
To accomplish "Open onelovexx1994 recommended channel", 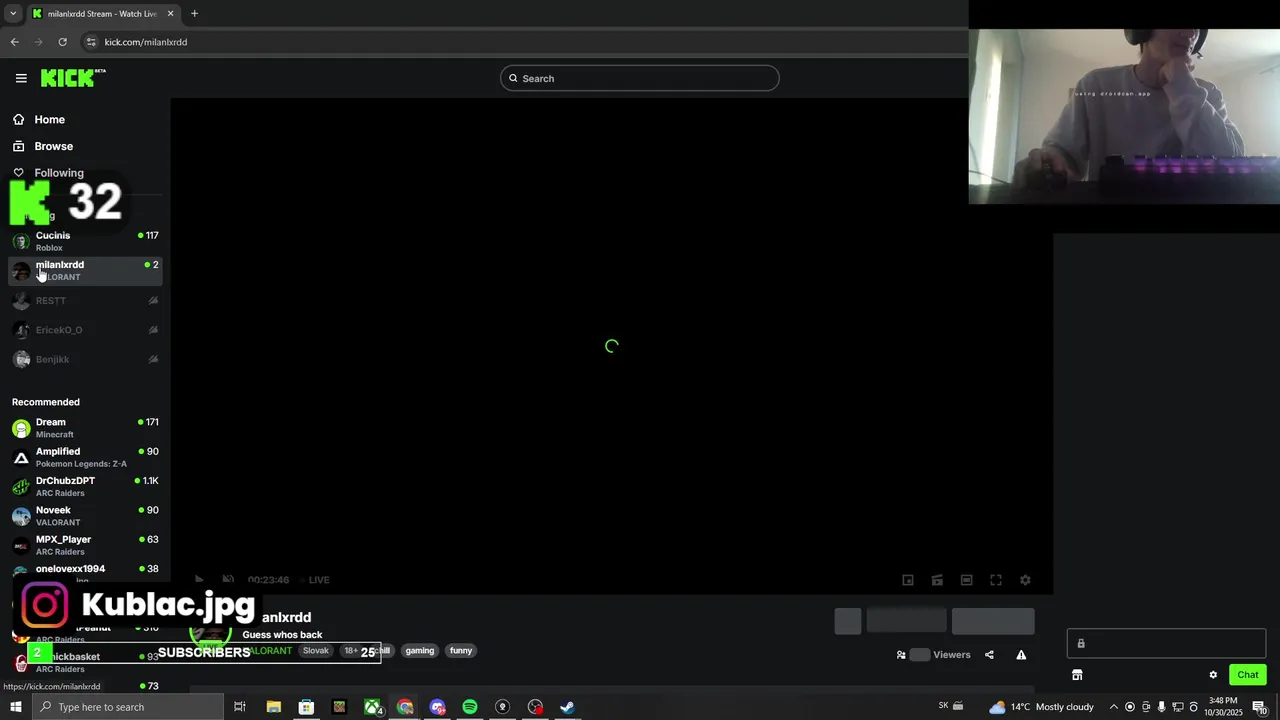I will tap(85, 573).
